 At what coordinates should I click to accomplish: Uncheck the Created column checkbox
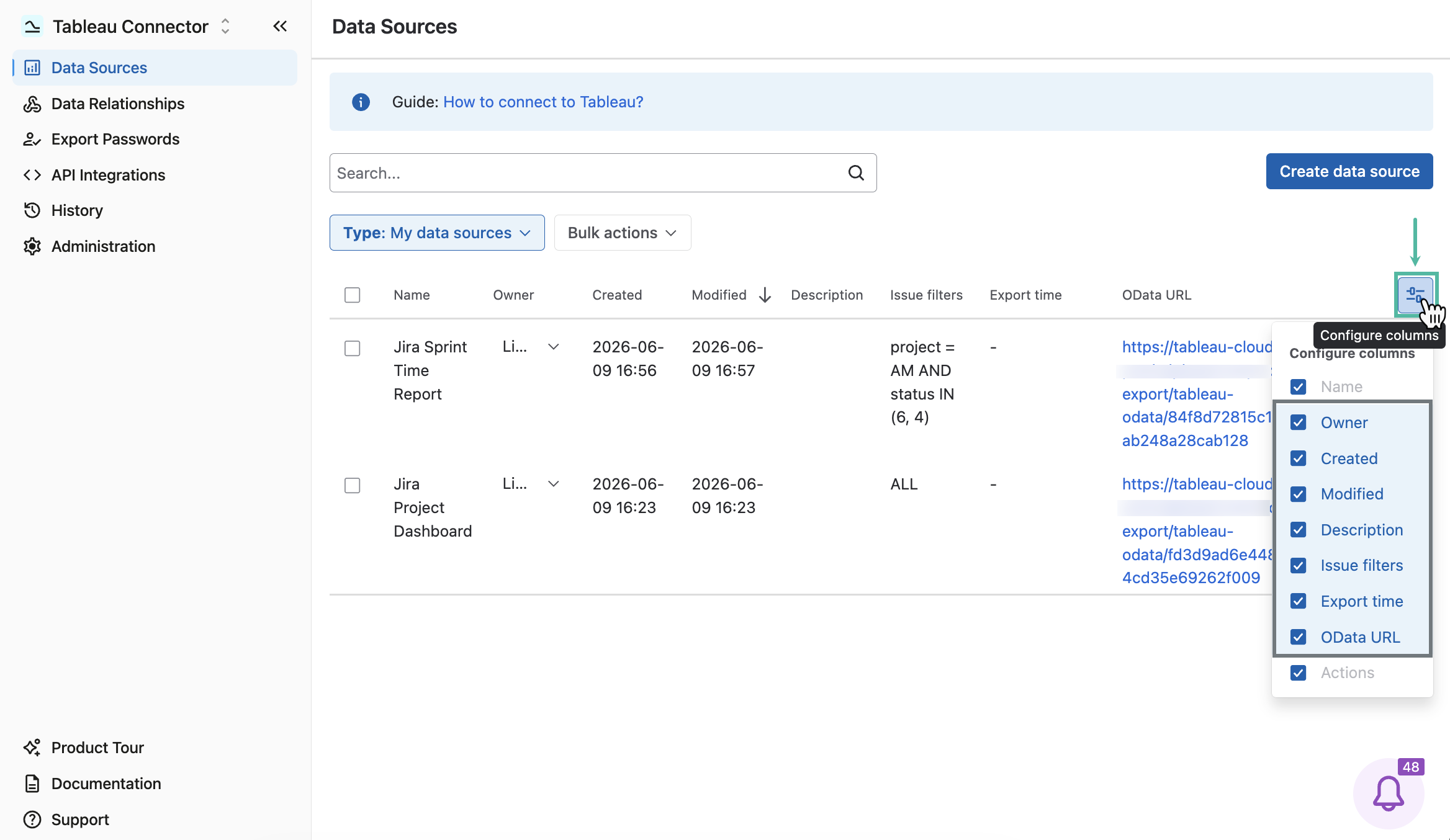[1299, 458]
